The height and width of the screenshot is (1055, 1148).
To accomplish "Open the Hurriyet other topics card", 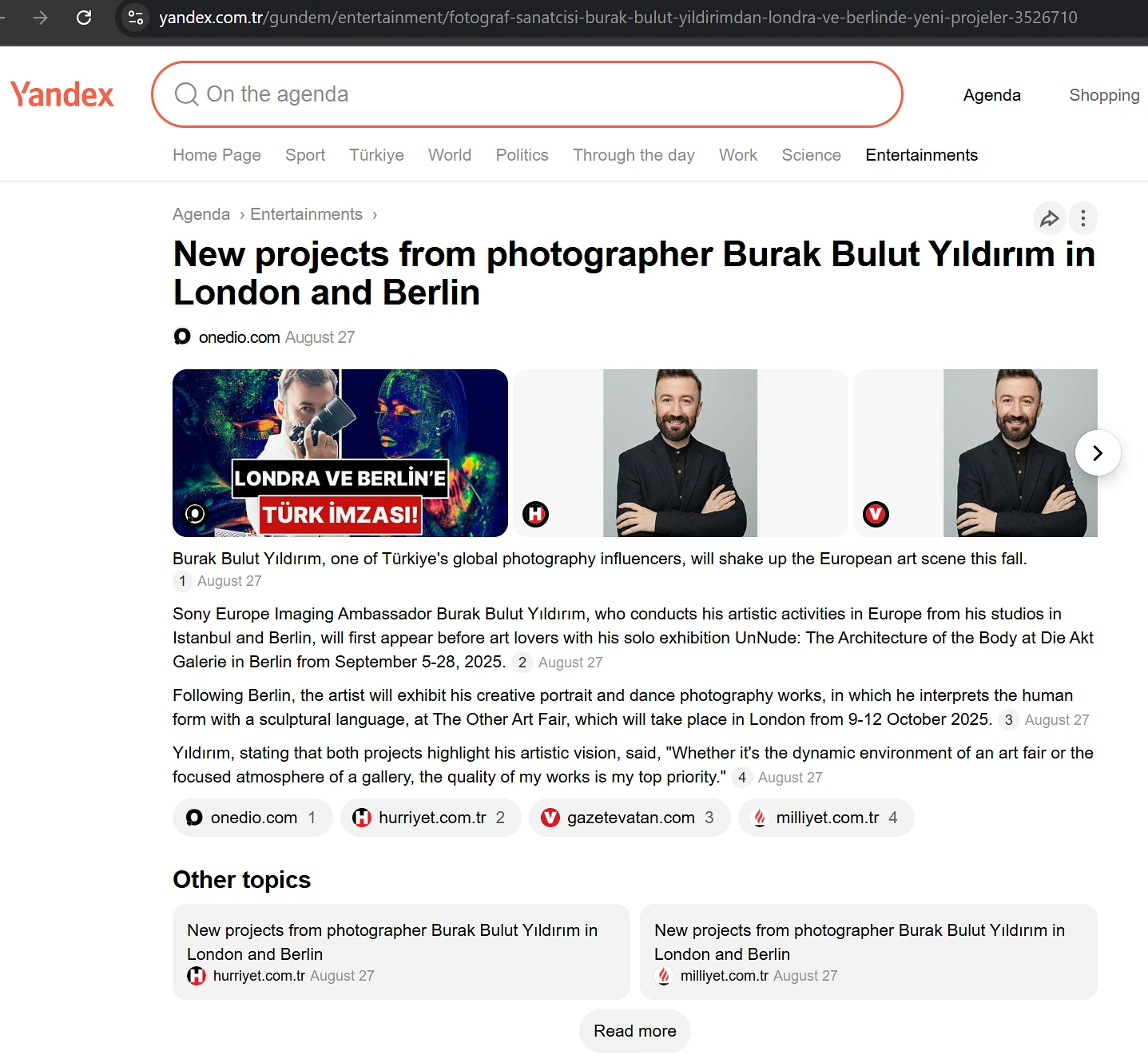I will (401, 952).
